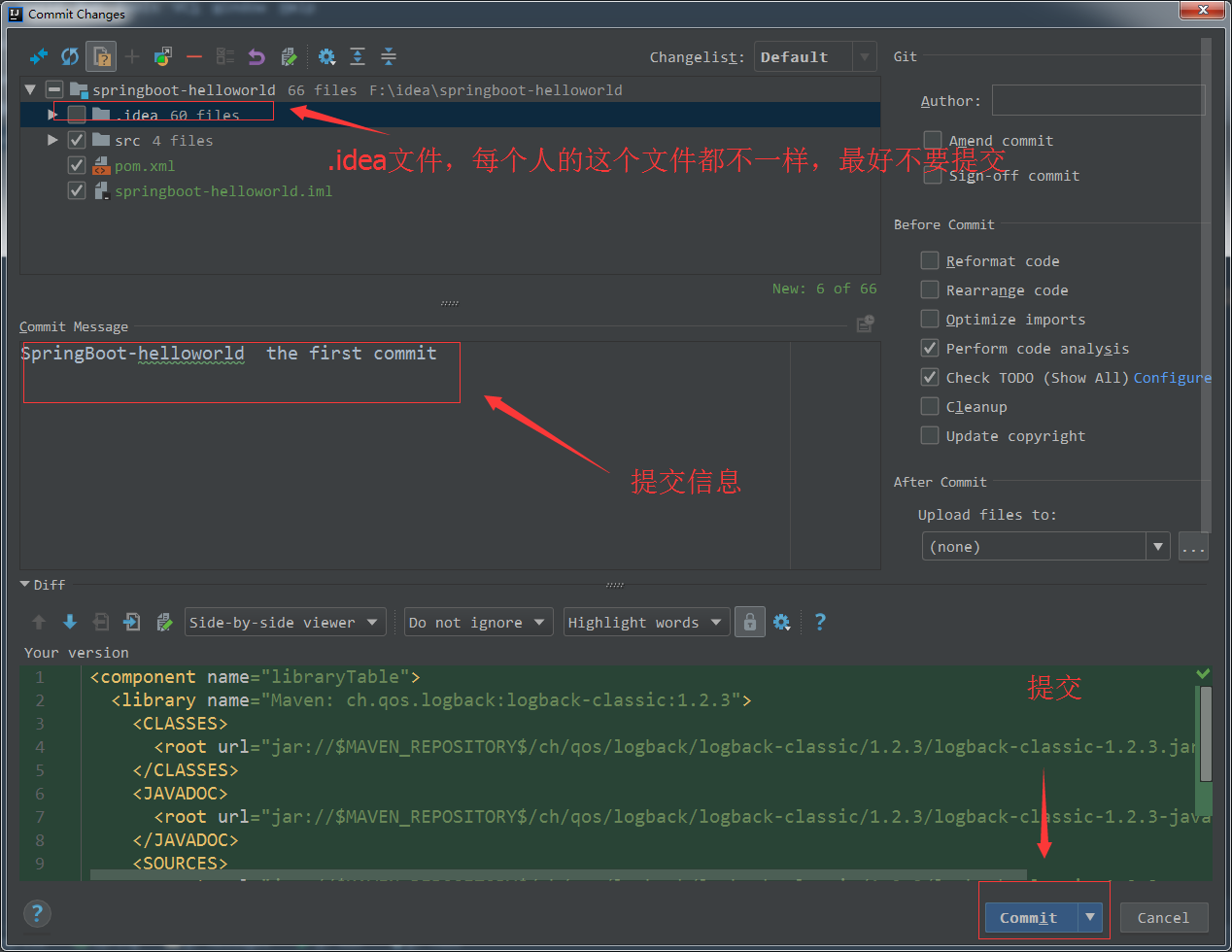Click the blue question mark in Diff toolbar
The width and height of the screenshot is (1232, 952).
tap(820, 622)
